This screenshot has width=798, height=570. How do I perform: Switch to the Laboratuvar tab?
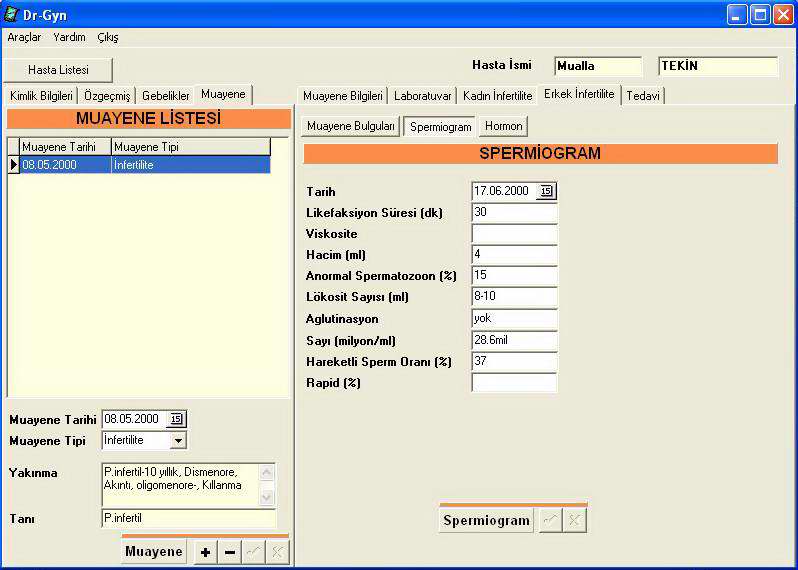pyautogui.click(x=421, y=96)
